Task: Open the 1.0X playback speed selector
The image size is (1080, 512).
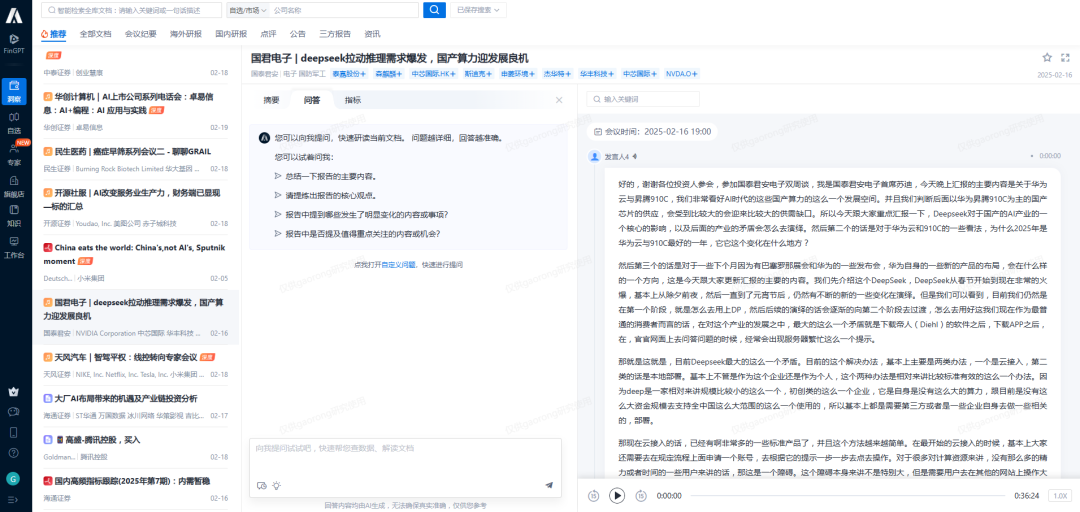Action: click(1061, 495)
